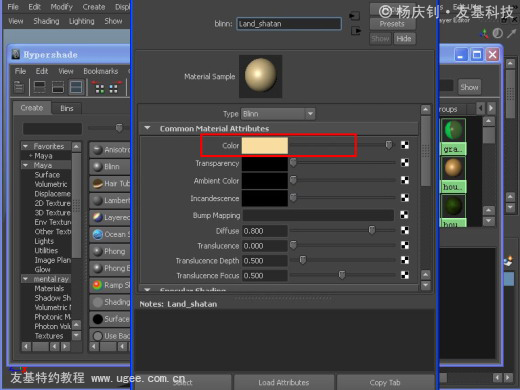This screenshot has height=390, width=520.
Task: Click the Copy Tab button
Action: coord(385,382)
